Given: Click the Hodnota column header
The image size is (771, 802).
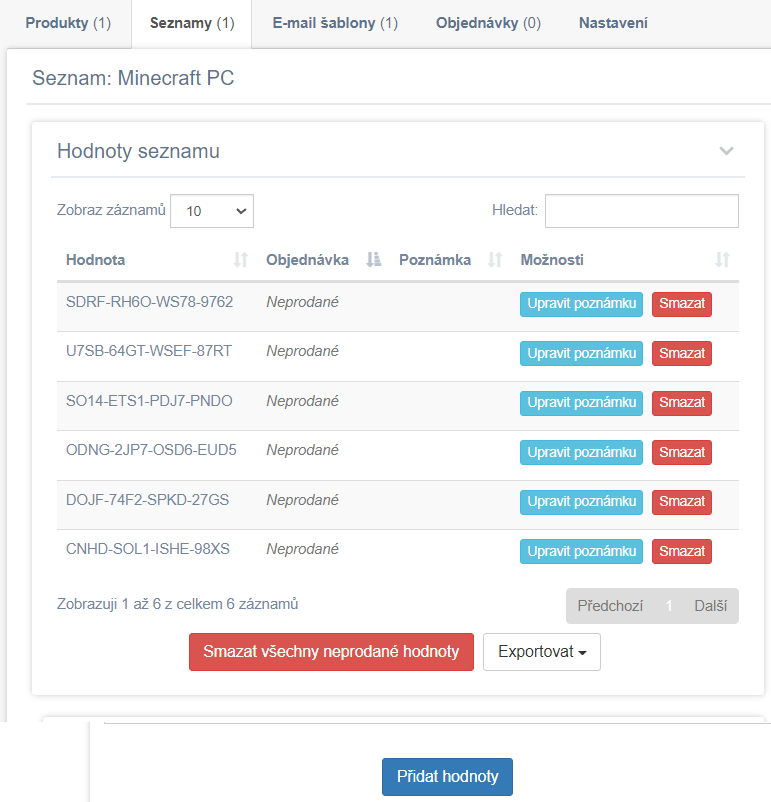Looking at the screenshot, I should point(96,260).
